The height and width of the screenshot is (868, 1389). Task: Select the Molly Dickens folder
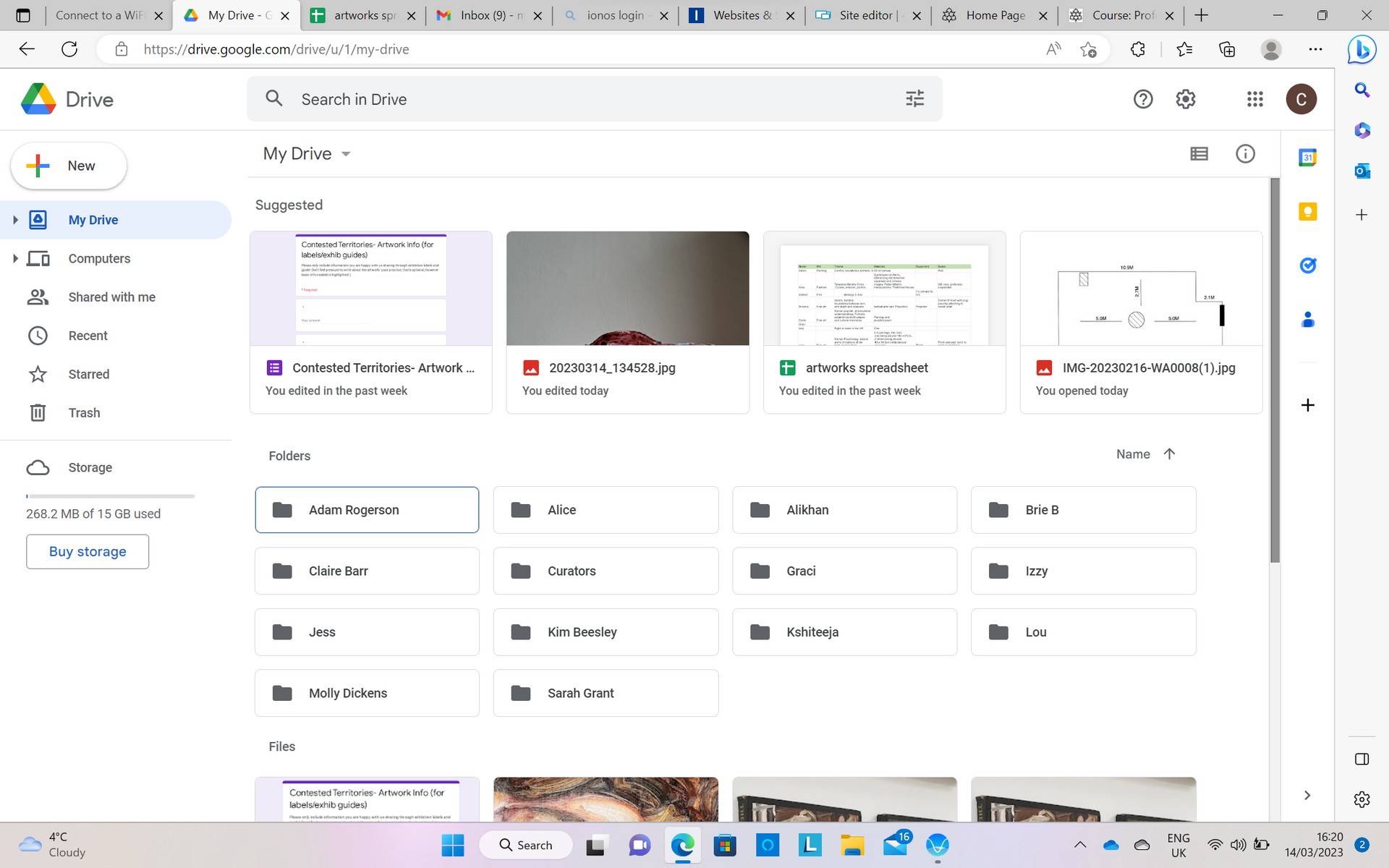pyautogui.click(x=367, y=693)
